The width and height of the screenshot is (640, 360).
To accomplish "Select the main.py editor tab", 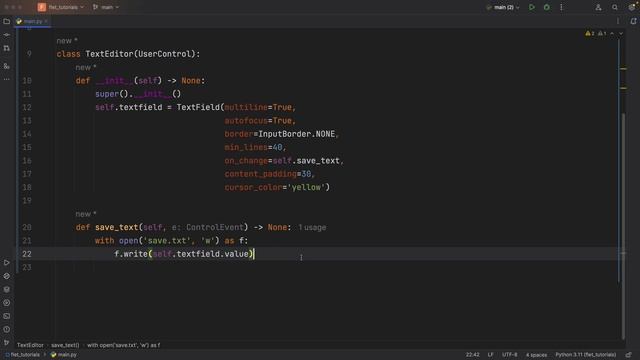I will pyautogui.click(x=32, y=21).
